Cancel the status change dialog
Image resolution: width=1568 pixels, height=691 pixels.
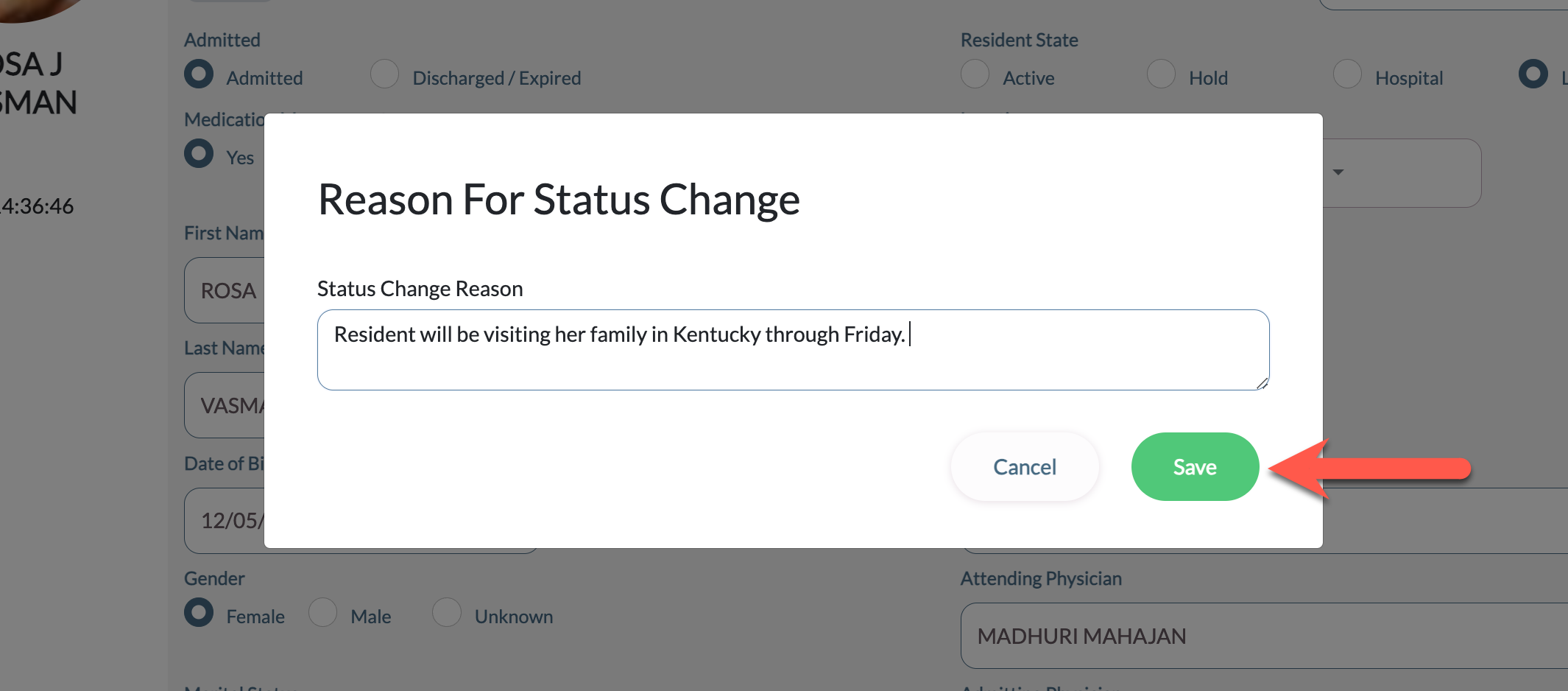[1024, 466]
